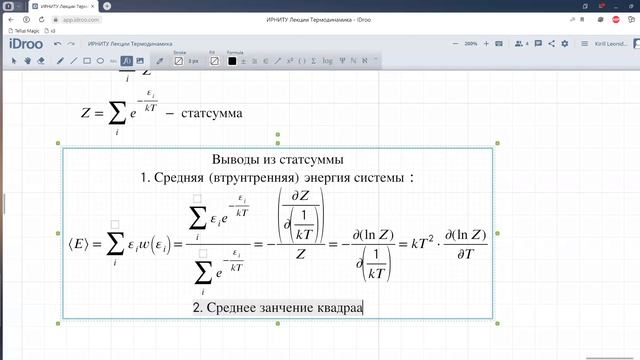The height and width of the screenshot is (360, 640).
Task: Select the pen drawing tool
Action: tap(60, 61)
